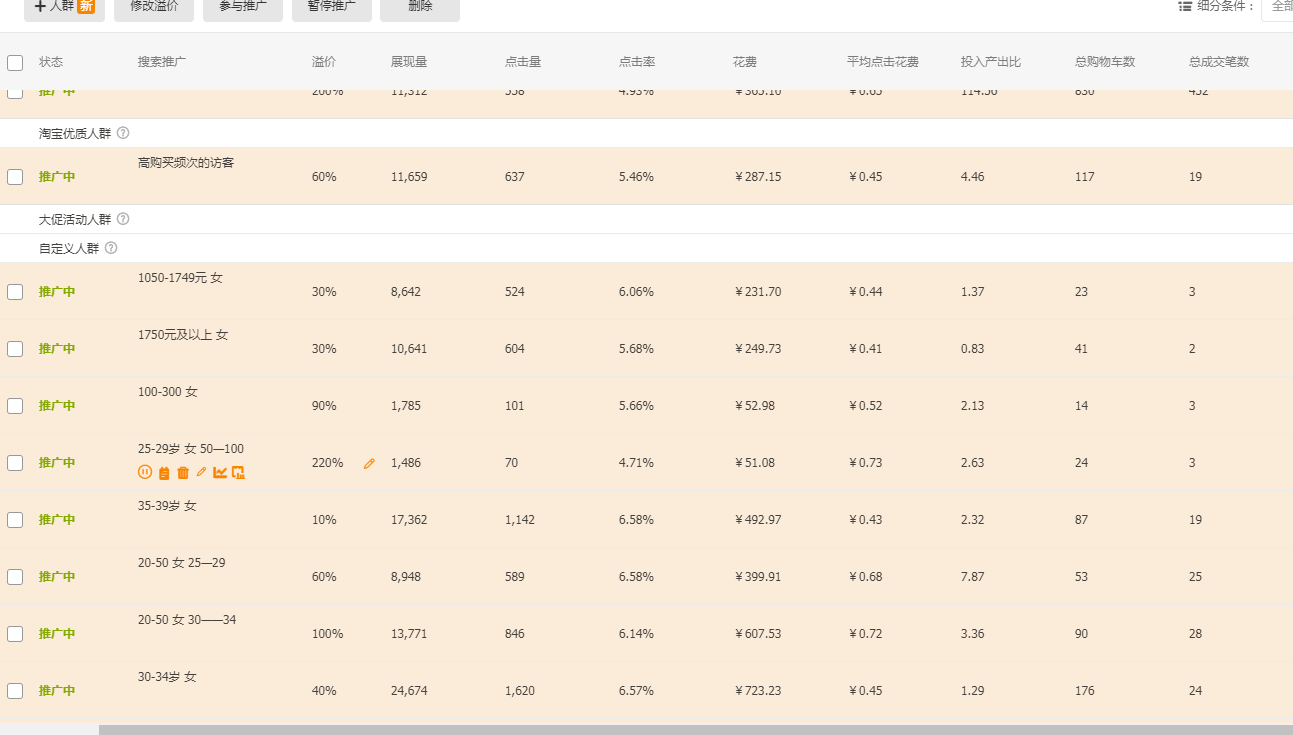
Task: Open help icon next to 淘宝优质人群
Action: 123,133
